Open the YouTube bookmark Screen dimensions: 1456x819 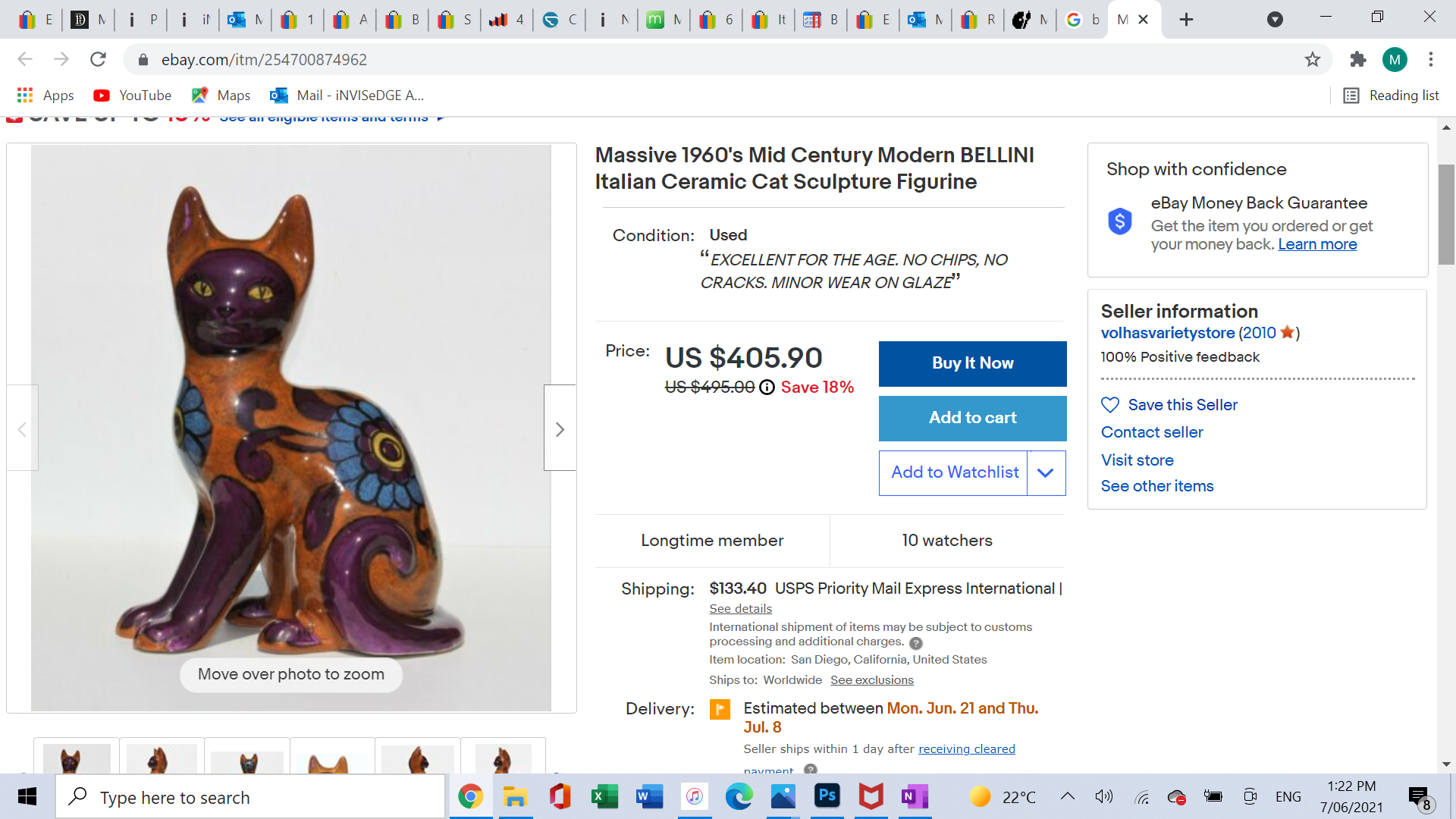(133, 95)
